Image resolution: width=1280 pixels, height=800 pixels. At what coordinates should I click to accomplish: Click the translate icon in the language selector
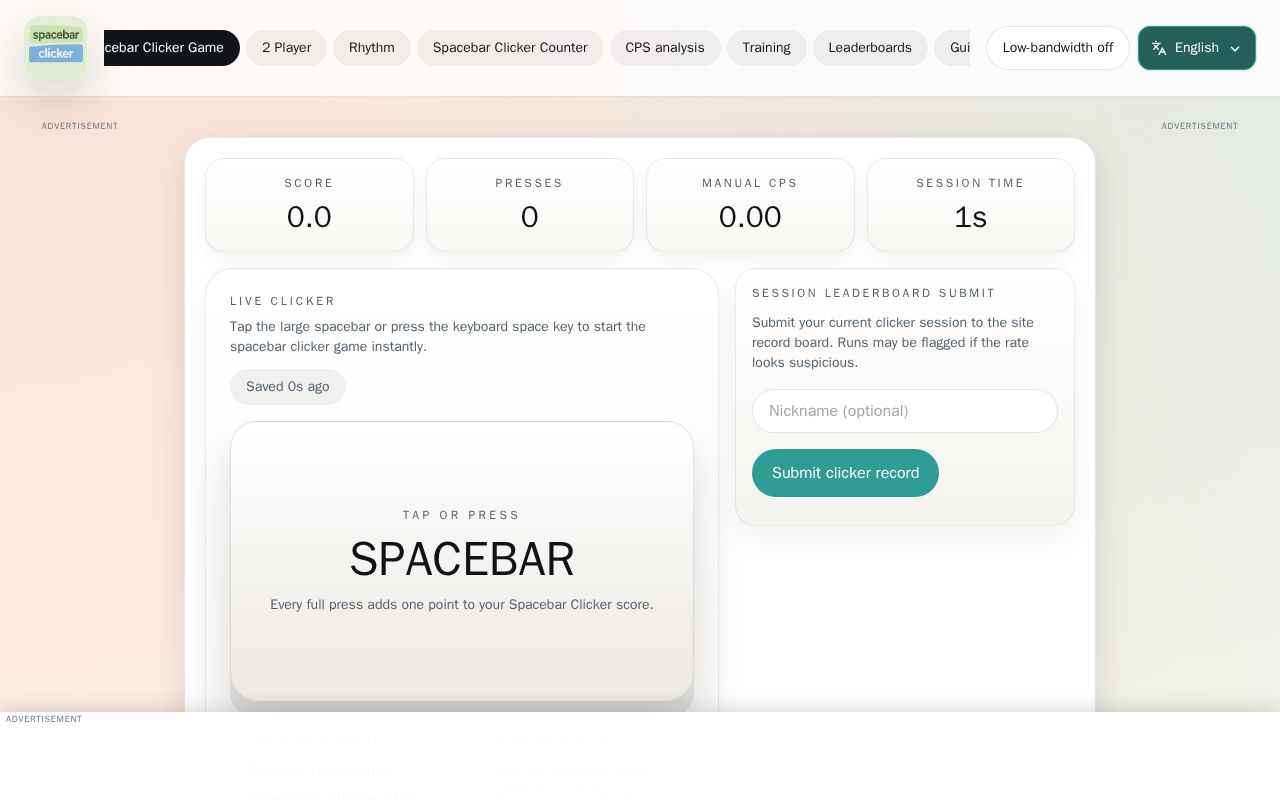point(1159,48)
